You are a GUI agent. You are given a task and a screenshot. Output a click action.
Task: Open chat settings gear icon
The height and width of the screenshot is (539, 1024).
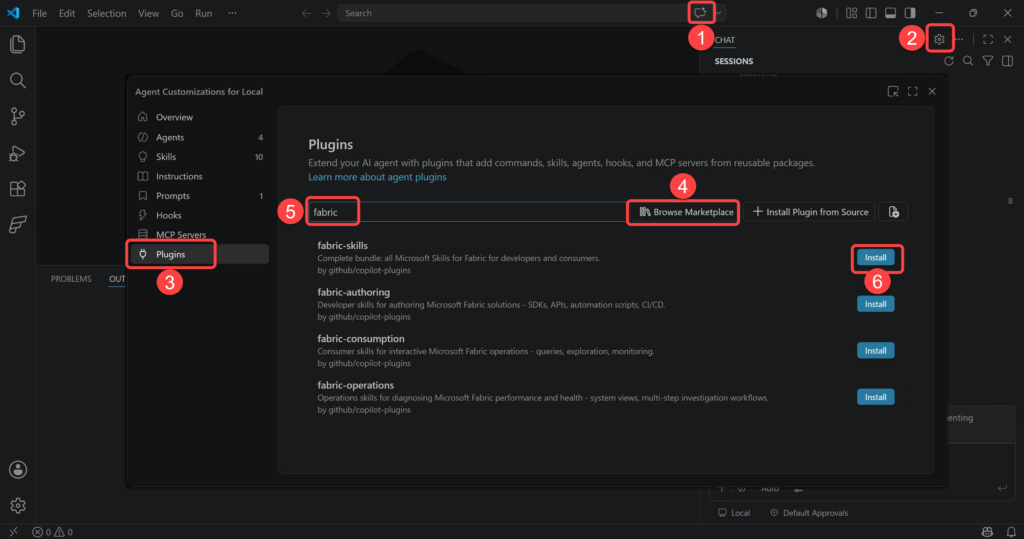[x=939, y=39]
